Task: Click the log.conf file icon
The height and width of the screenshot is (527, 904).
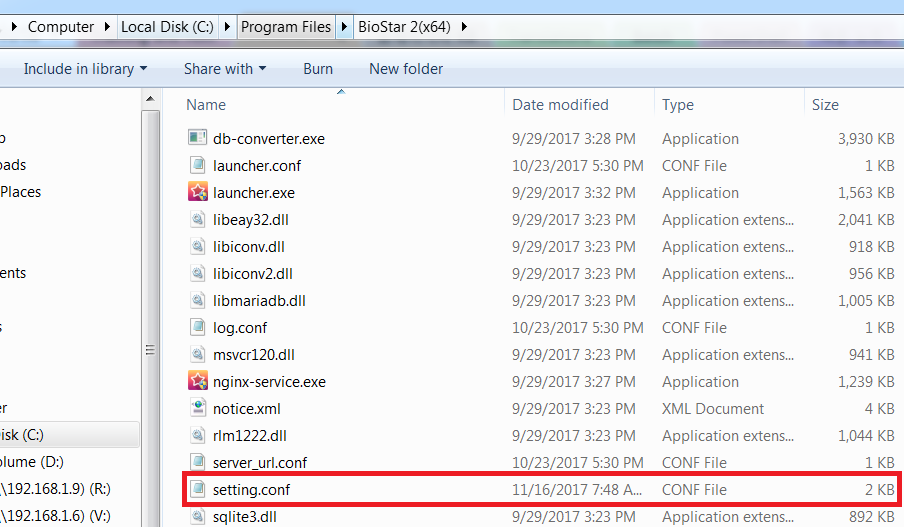Action: point(197,327)
